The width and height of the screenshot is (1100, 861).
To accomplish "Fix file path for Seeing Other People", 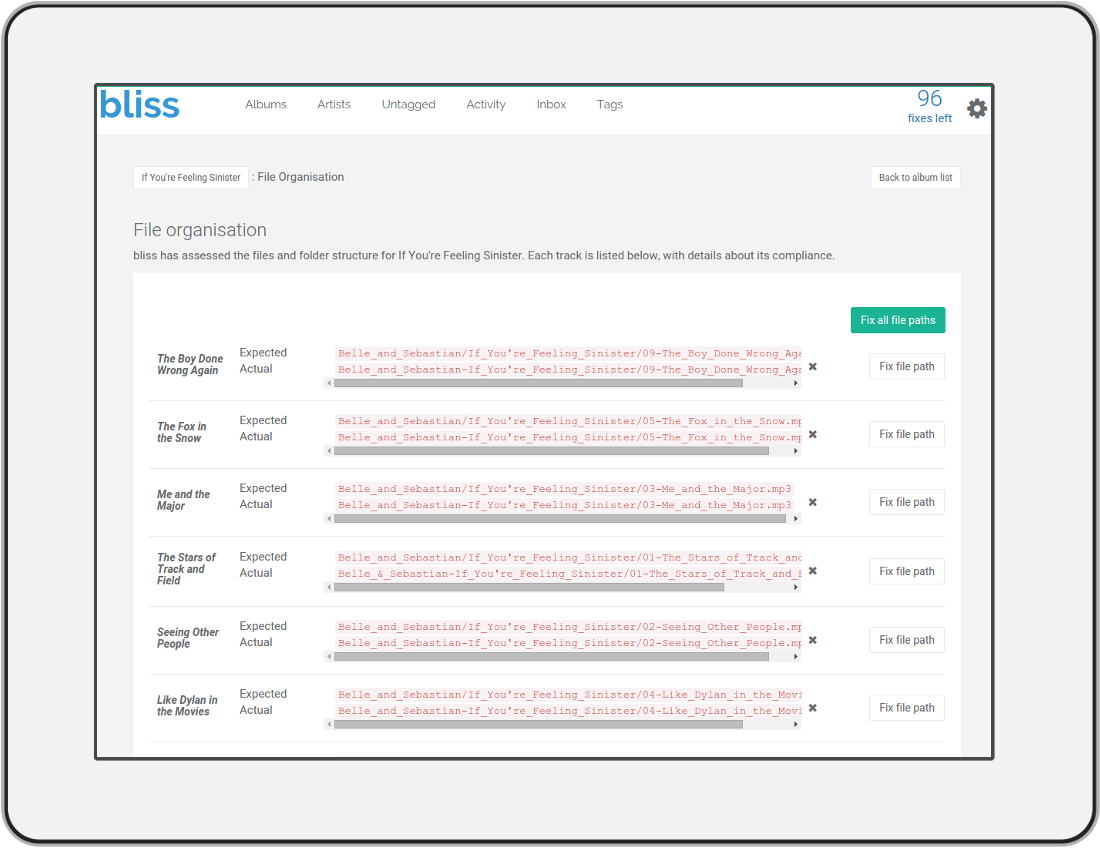I will coord(906,640).
